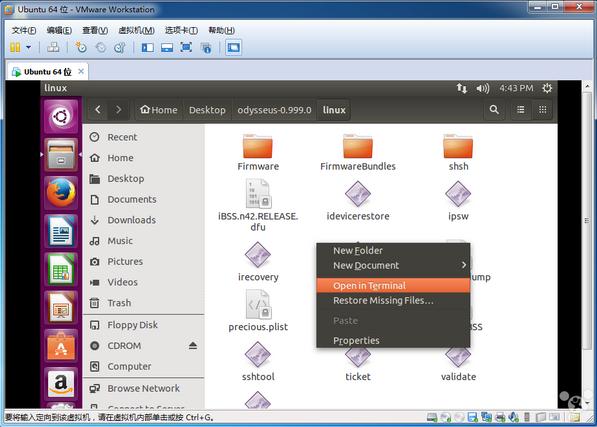The width and height of the screenshot is (597, 427).
Task: Open the network indicator in top panel
Action: click(x=461, y=88)
